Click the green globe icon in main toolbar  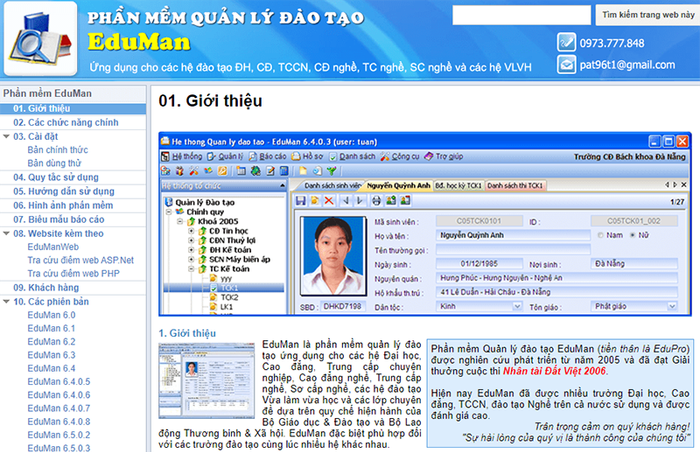pyautogui.click(x=256, y=171)
